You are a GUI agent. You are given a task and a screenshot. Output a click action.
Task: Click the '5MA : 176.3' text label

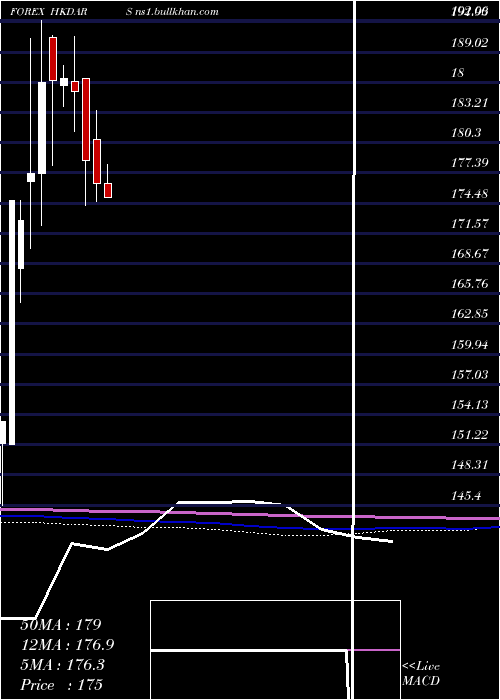62,665
